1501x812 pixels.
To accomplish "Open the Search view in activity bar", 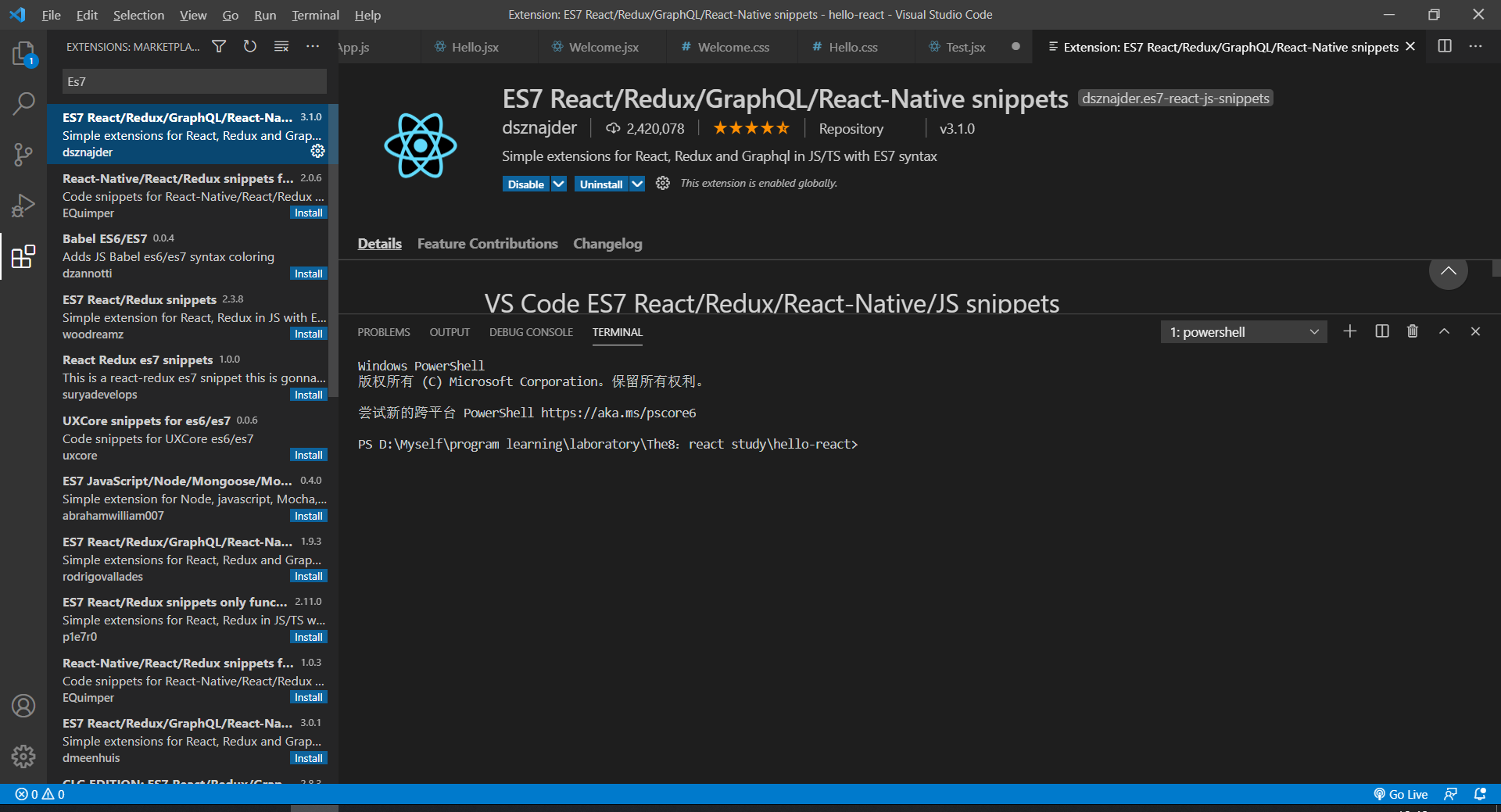I will (x=23, y=103).
